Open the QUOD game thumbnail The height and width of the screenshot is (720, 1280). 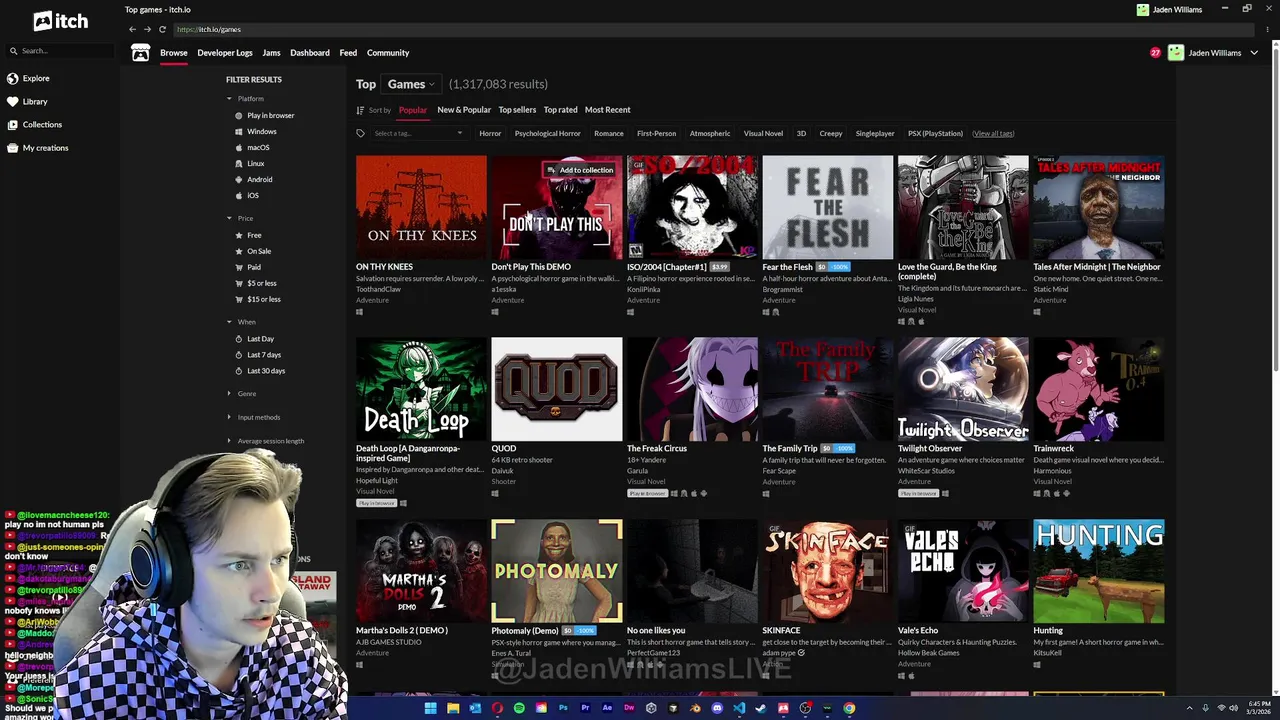coord(557,389)
